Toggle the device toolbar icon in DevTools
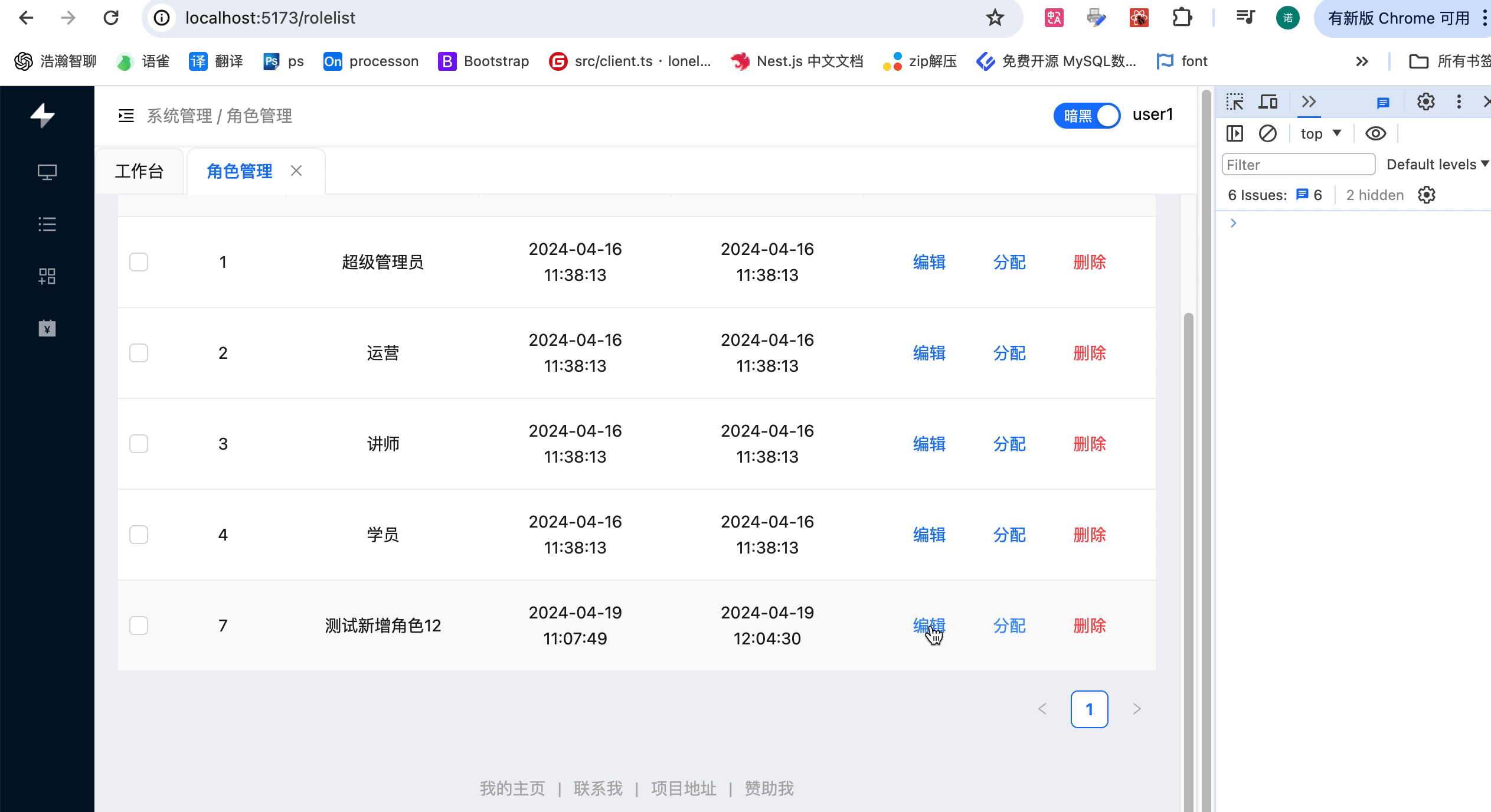 1268,102
